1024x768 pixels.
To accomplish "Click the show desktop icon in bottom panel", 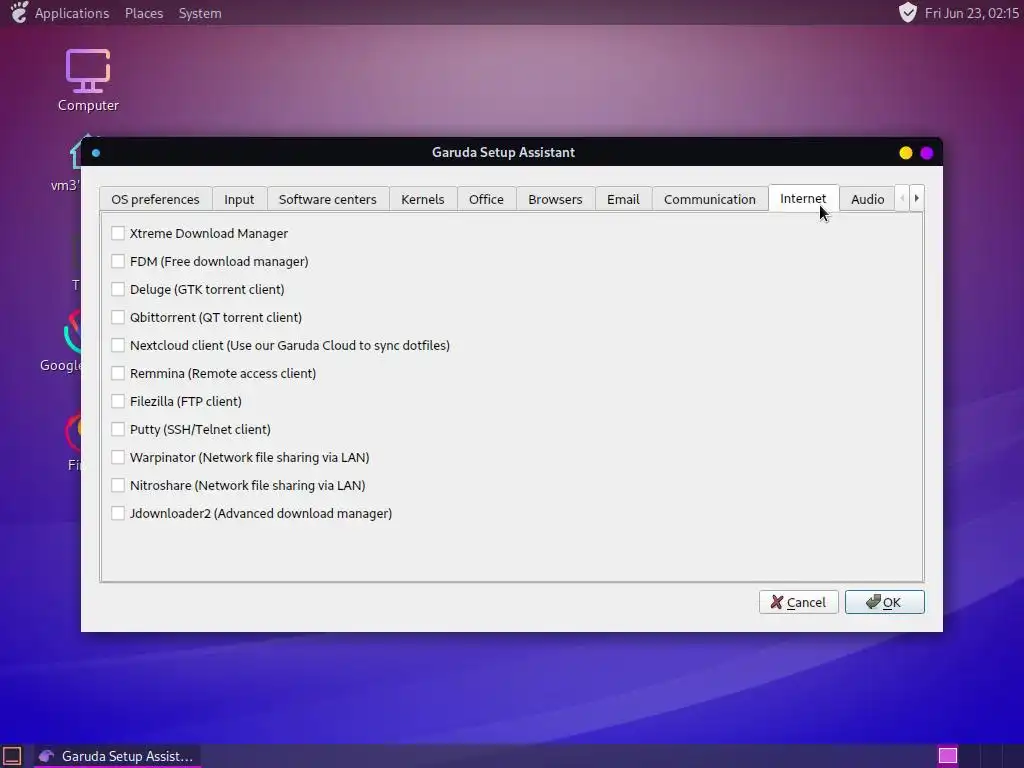I will (x=12, y=756).
